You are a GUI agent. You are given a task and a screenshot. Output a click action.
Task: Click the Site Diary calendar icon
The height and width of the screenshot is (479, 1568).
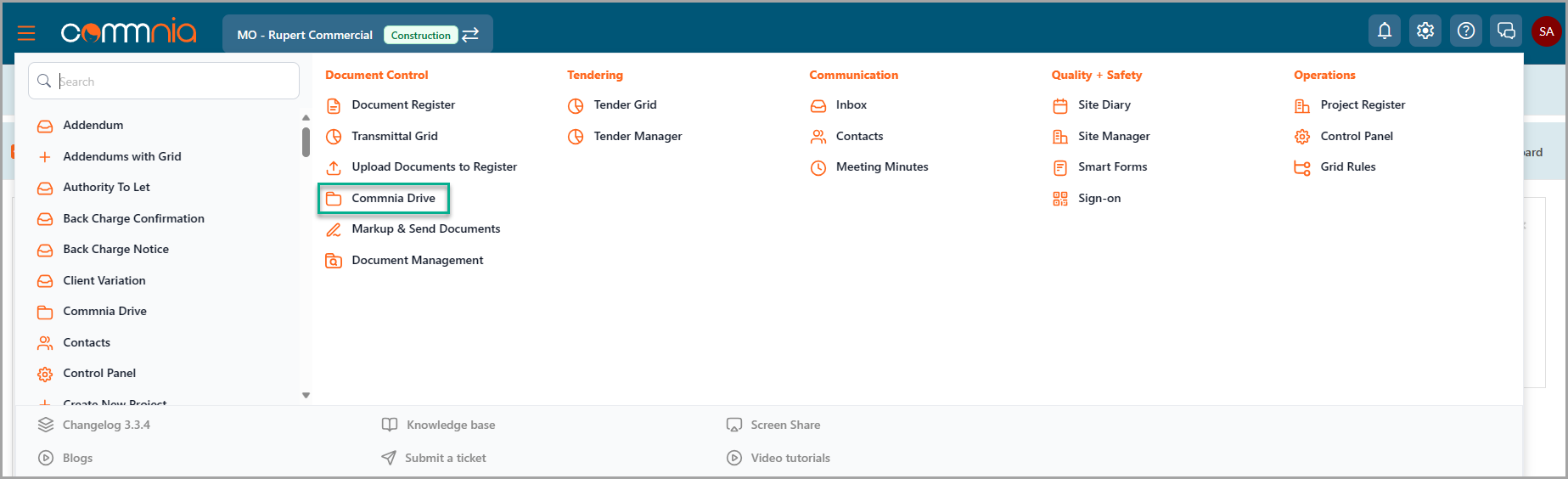point(1060,105)
